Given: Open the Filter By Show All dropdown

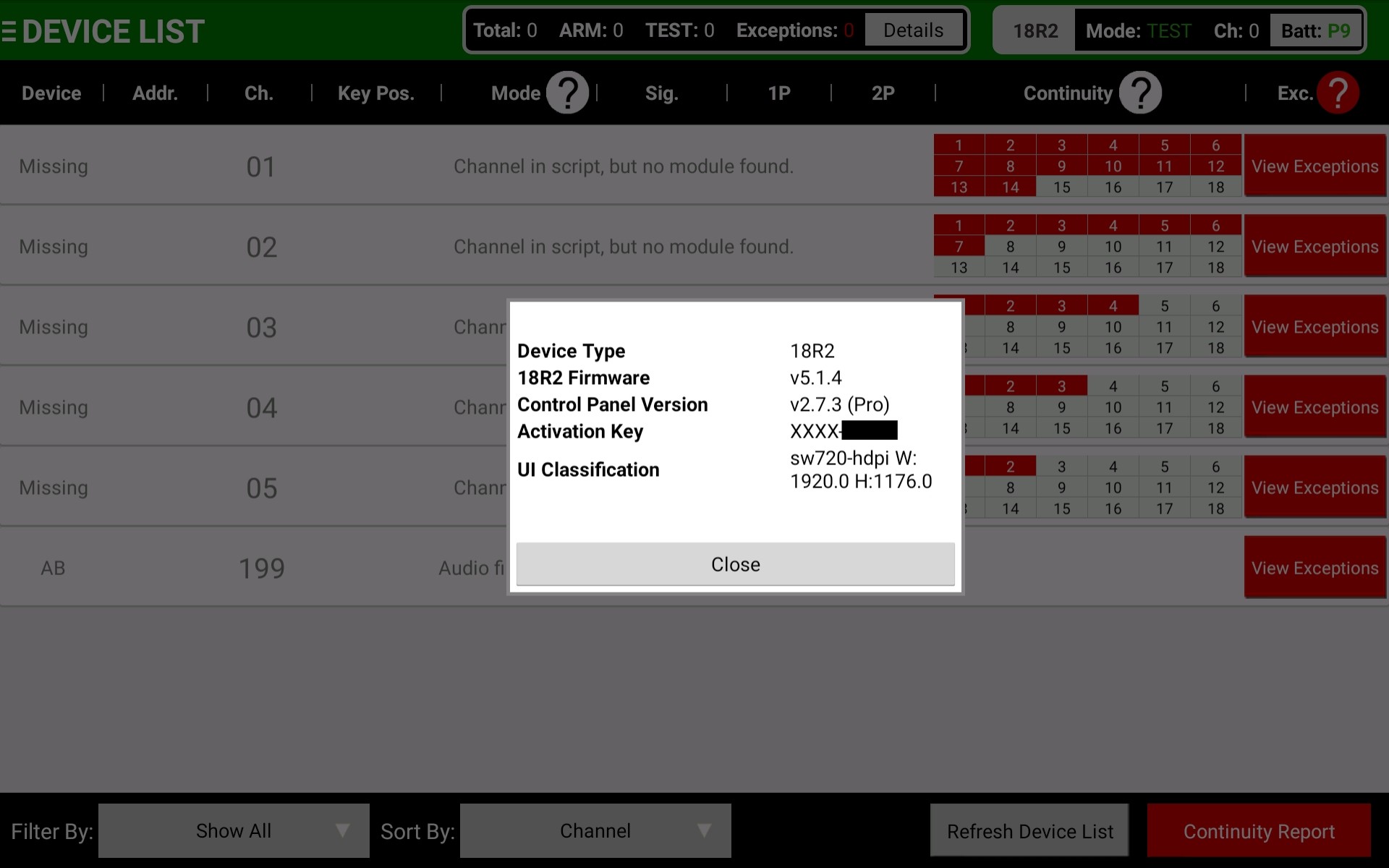Looking at the screenshot, I should click(233, 830).
